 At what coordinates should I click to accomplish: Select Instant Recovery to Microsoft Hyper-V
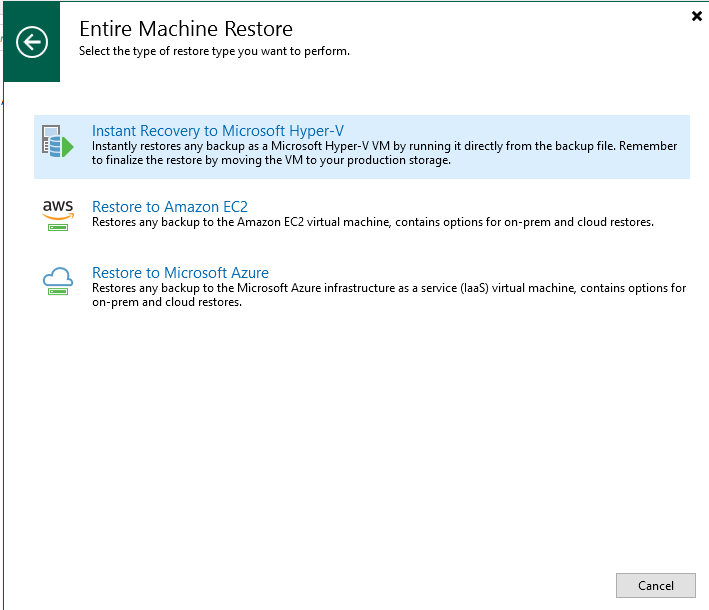click(217, 131)
